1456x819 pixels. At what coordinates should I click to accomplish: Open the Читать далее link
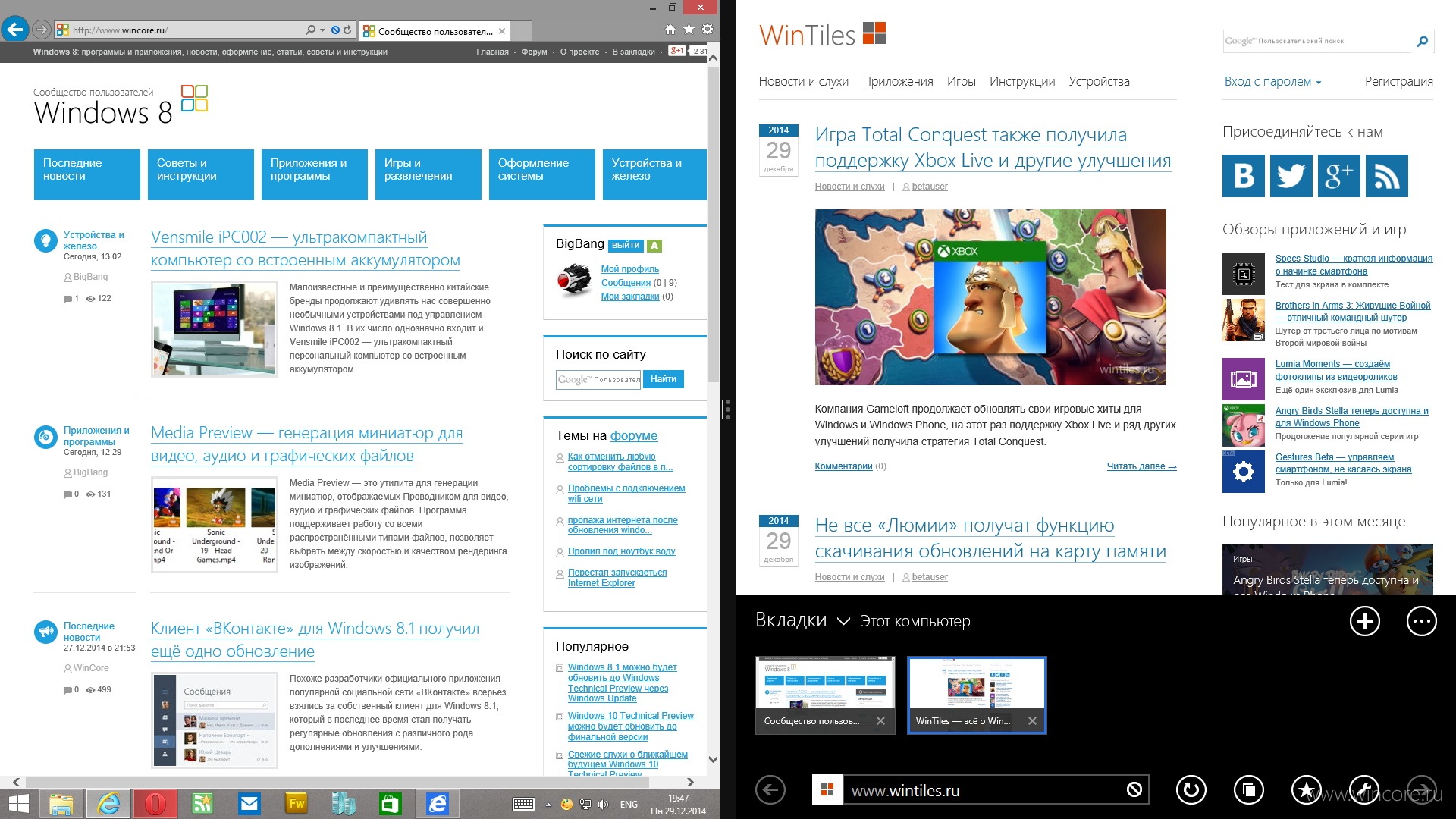pos(1141,466)
